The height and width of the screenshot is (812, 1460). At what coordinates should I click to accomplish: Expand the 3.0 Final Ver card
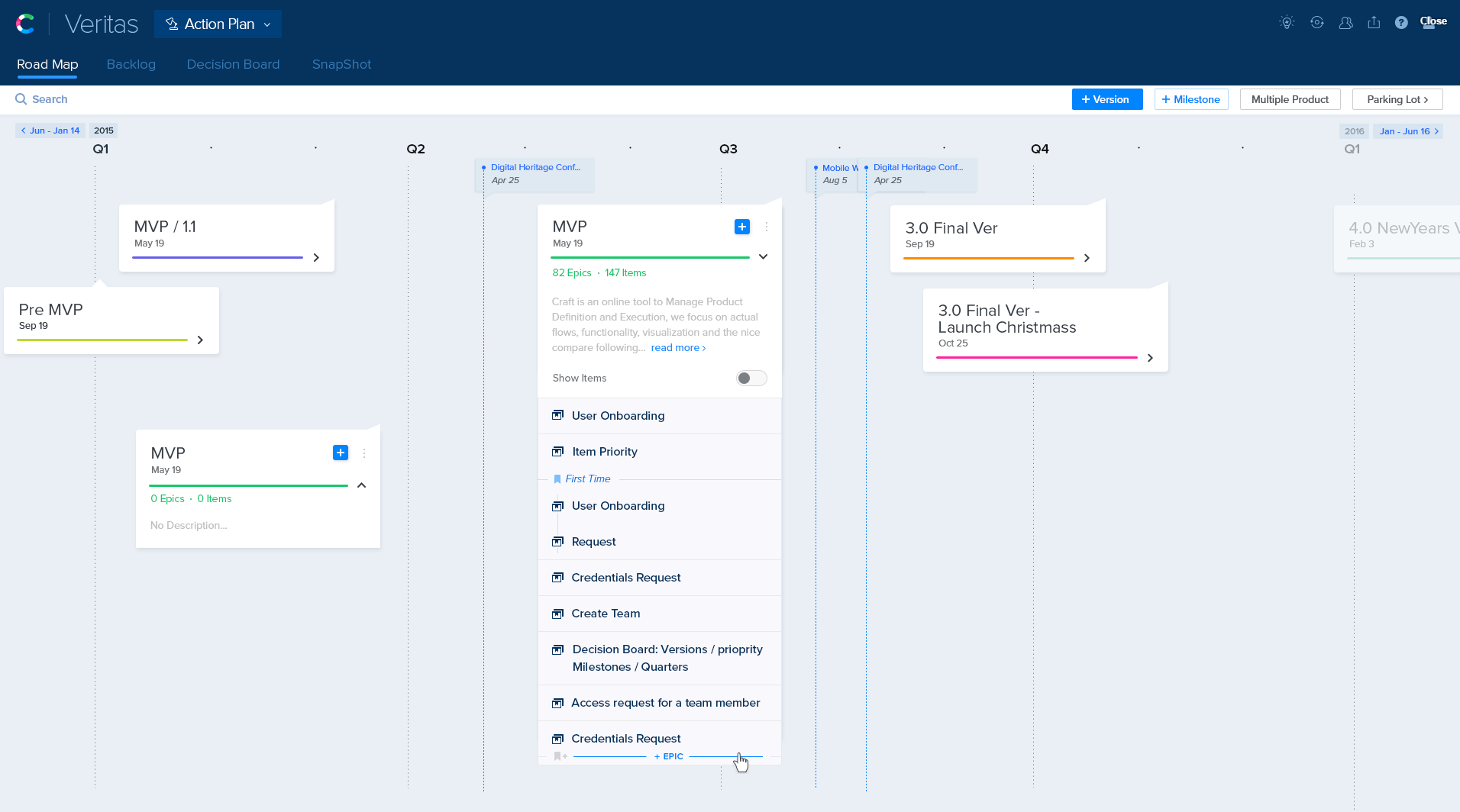(x=1087, y=258)
